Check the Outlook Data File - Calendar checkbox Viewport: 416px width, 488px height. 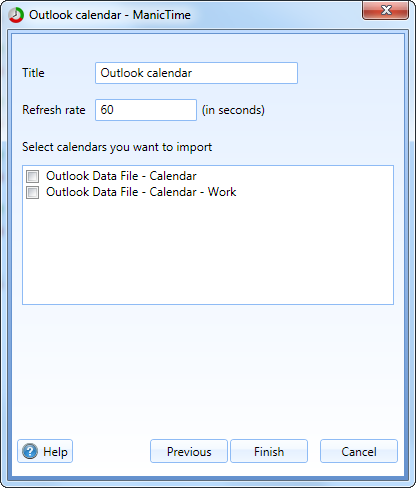point(33,176)
